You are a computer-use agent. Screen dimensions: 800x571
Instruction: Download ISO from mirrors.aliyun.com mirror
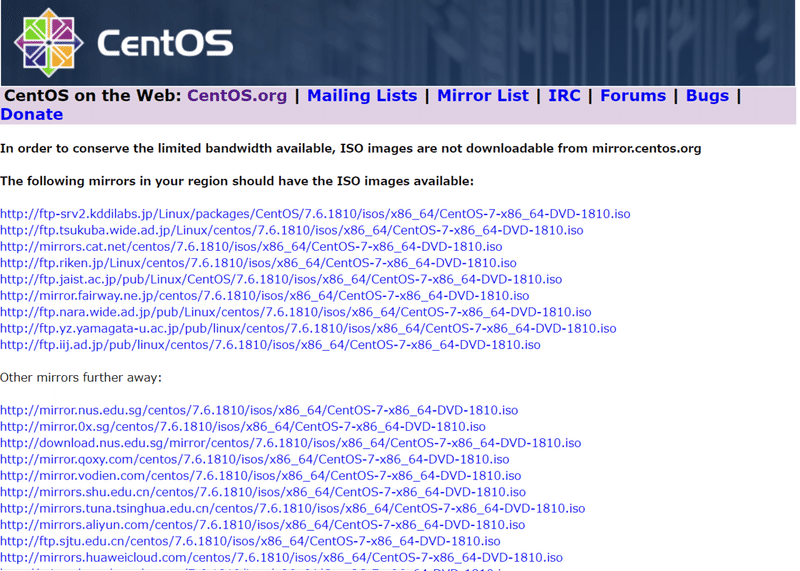click(263, 525)
